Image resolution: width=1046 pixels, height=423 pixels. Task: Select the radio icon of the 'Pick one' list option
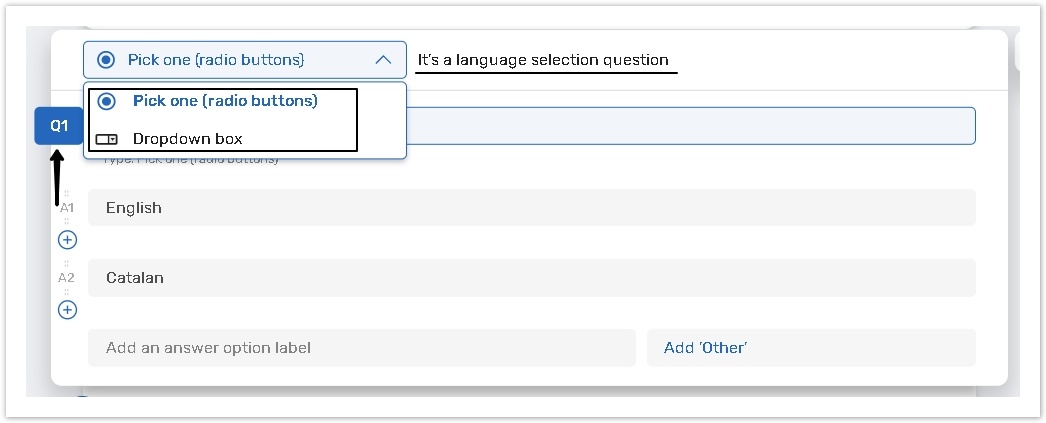click(x=107, y=101)
